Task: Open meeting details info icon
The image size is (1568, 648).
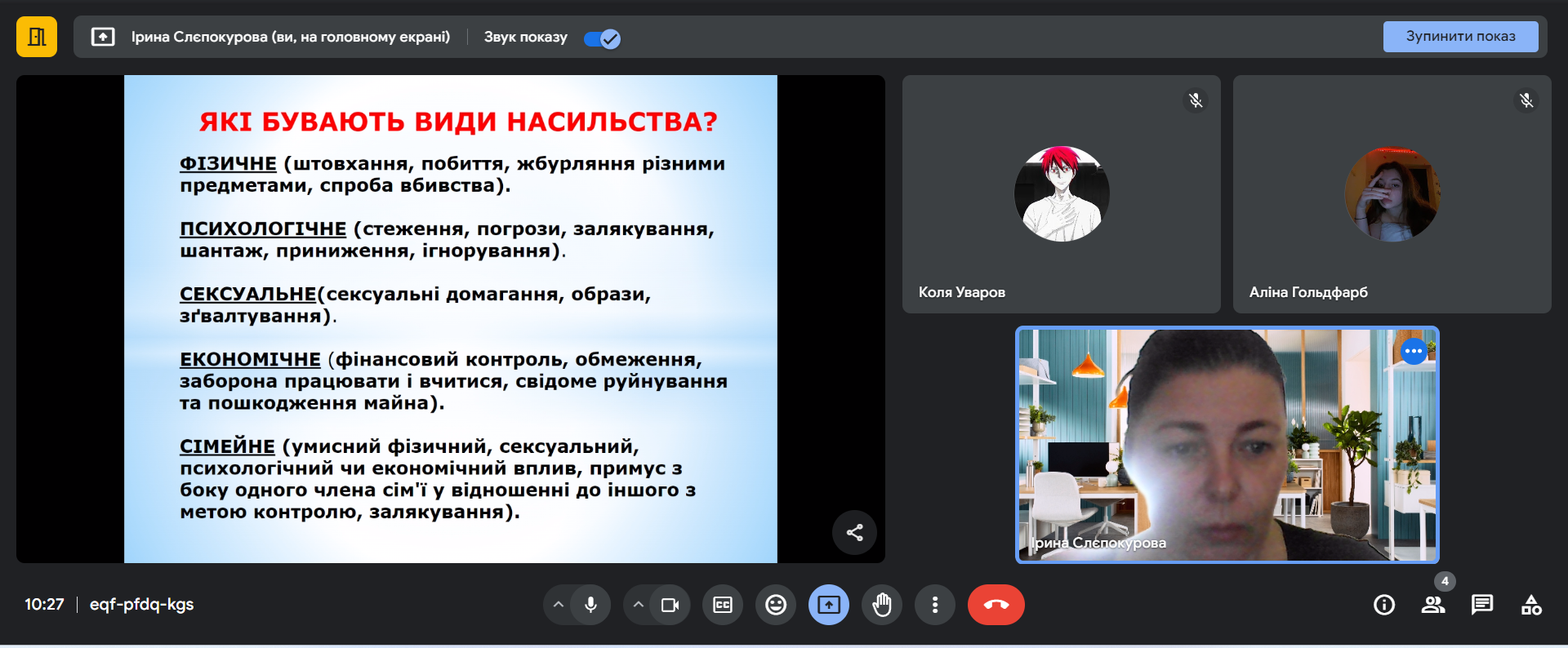Action: (x=1384, y=605)
